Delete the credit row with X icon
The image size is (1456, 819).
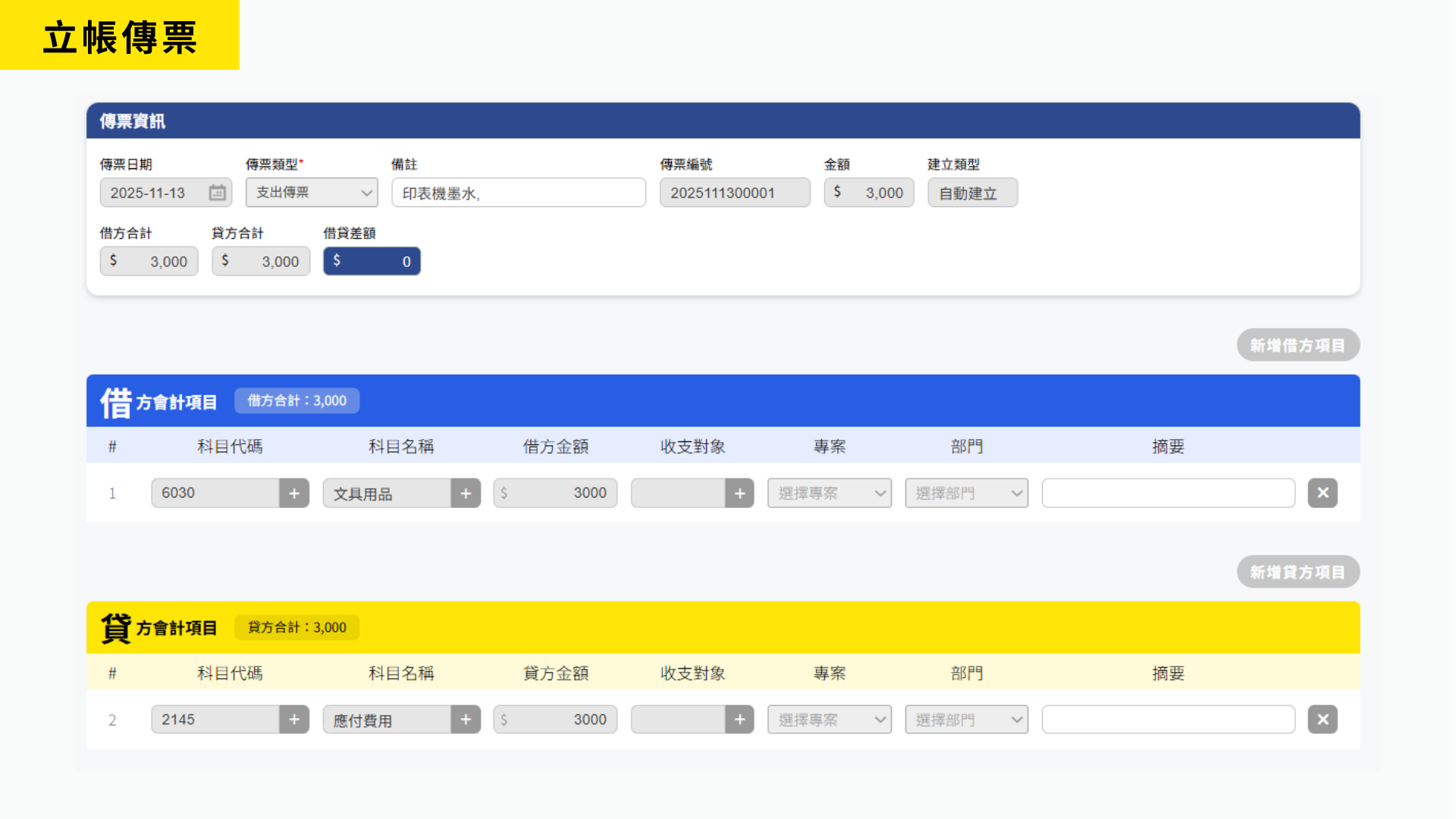(1323, 720)
